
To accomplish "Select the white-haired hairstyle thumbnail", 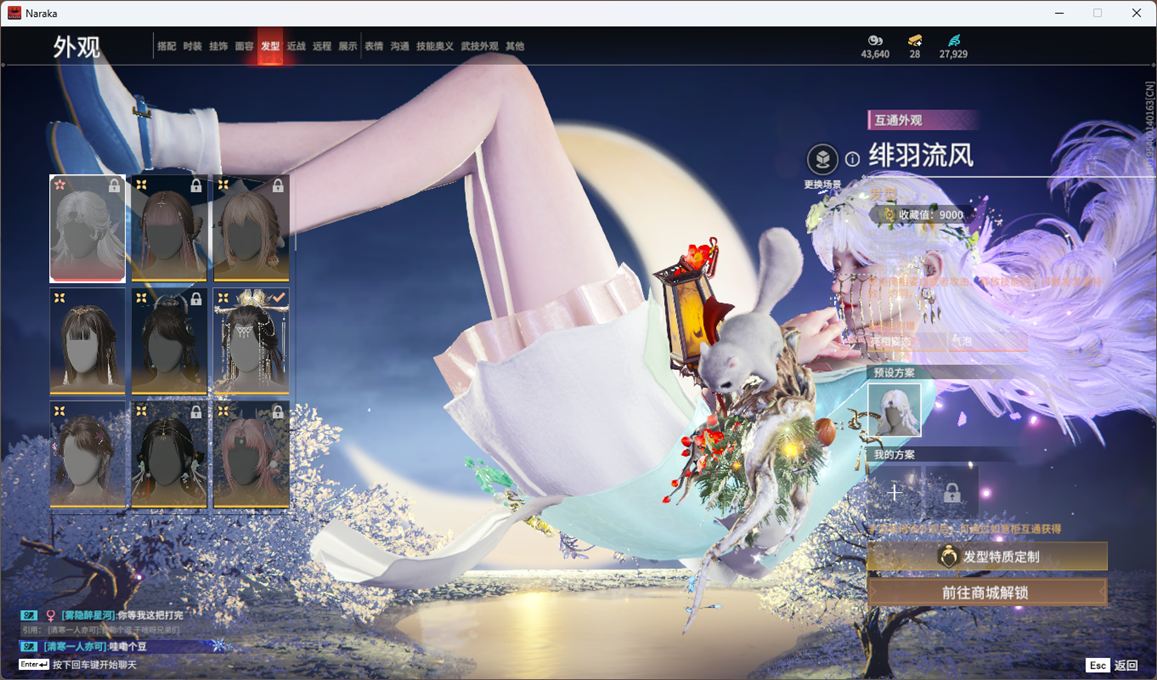I will click(87, 229).
